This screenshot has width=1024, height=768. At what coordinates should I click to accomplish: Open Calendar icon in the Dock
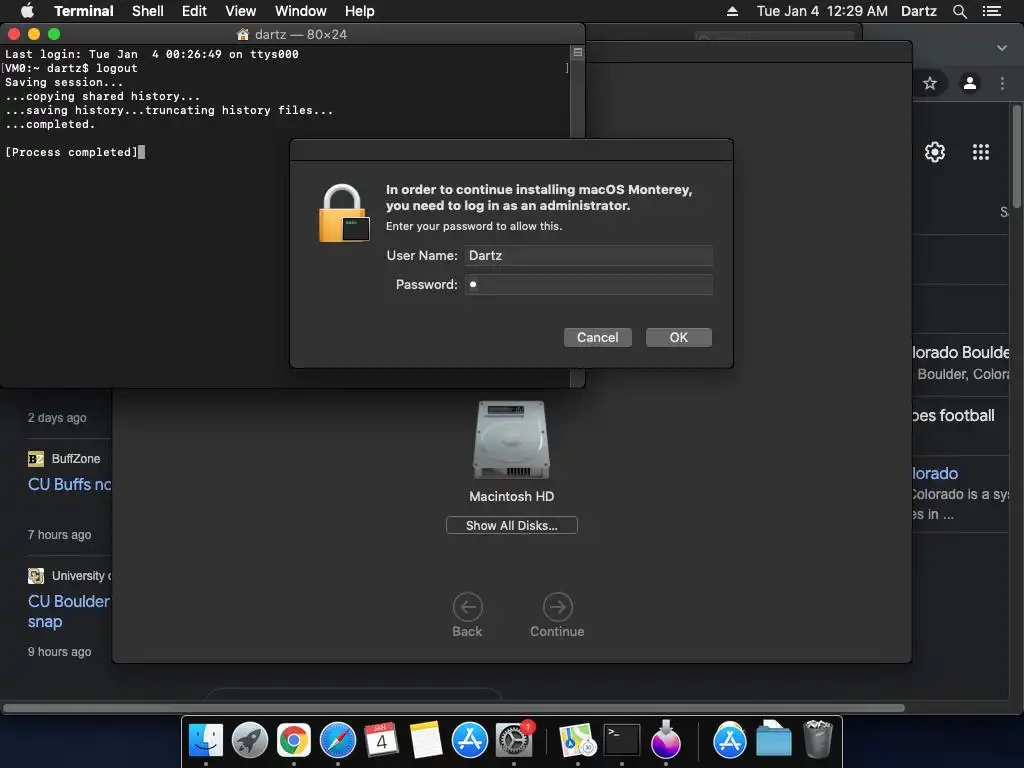coord(381,741)
